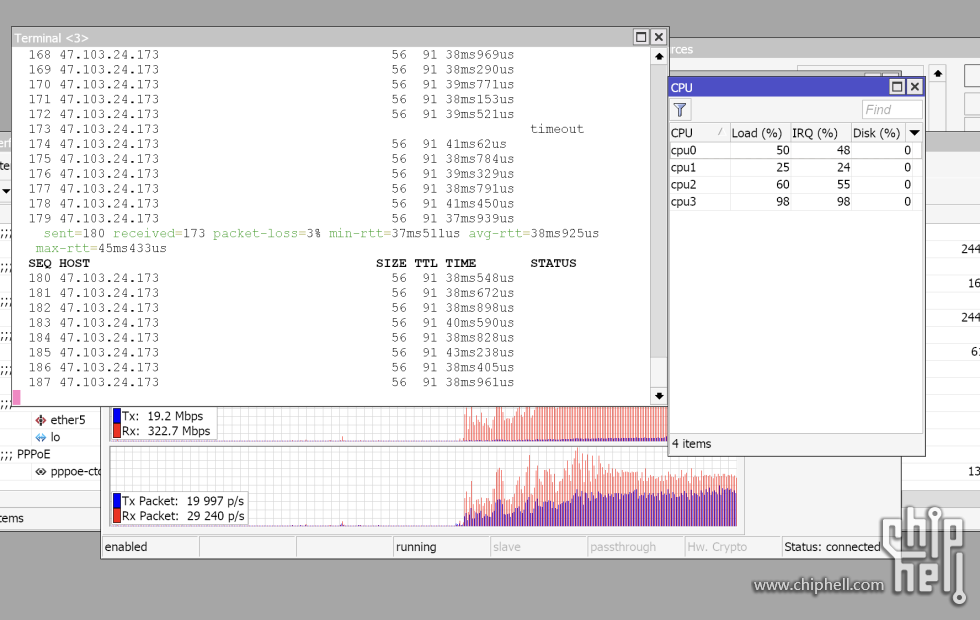The image size is (980, 620).
Task: Click the red Rx Packet color swatch
Action: pyautogui.click(x=117, y=516)
